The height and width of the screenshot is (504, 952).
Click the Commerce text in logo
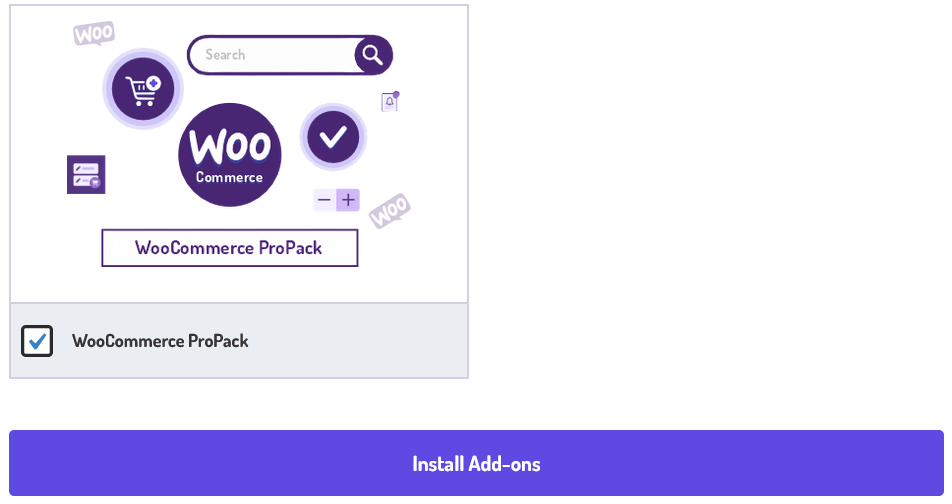pos(230,178)
